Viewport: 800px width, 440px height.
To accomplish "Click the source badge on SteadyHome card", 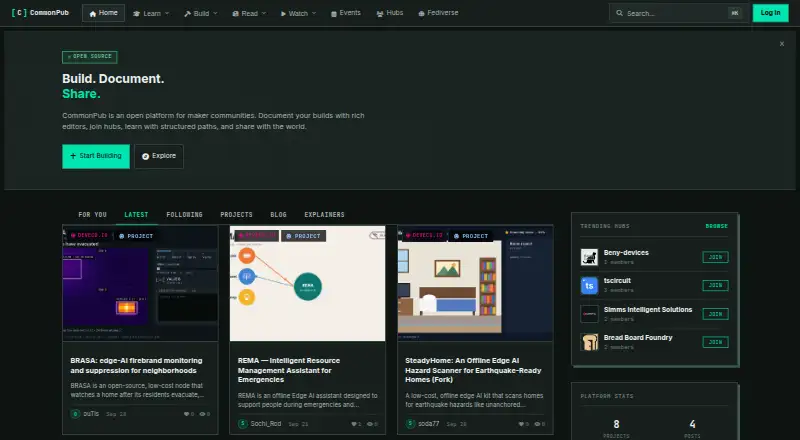I will pyautogui.click(x=424, y=235).
